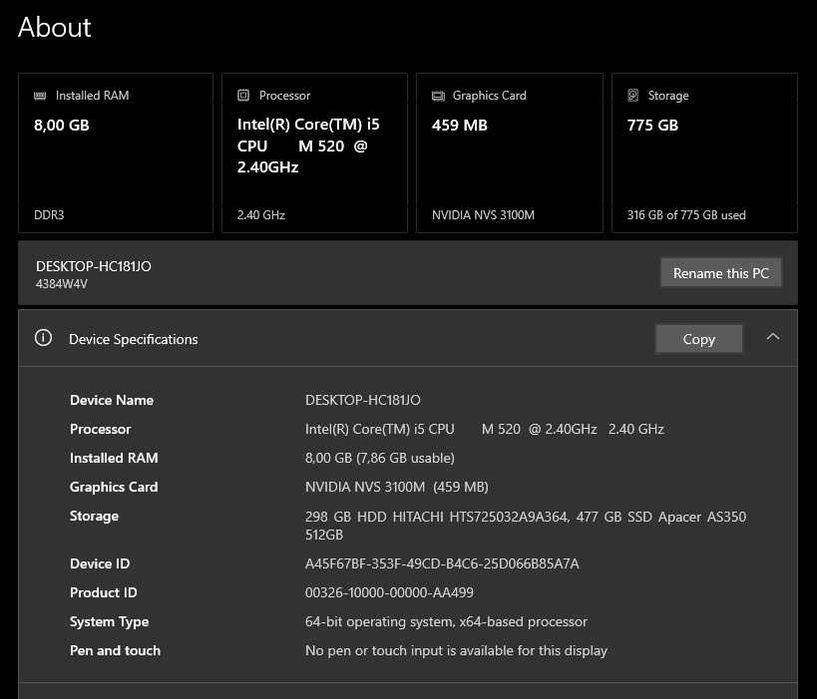The width and height of the screenshot is (817, 699).
Task: Click the Device ID label
Action: (x=100, y=564)
